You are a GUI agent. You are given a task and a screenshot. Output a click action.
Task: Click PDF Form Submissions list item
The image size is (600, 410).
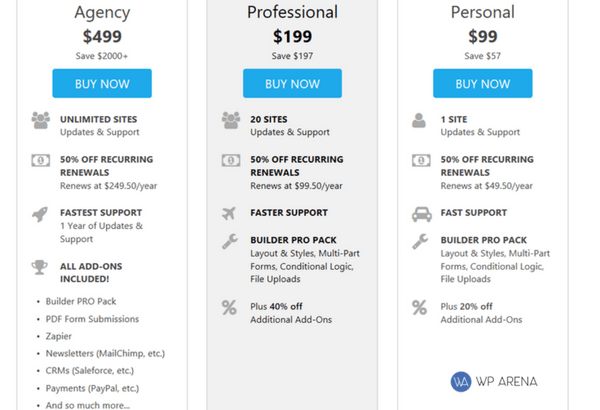(x=92, y=319)
